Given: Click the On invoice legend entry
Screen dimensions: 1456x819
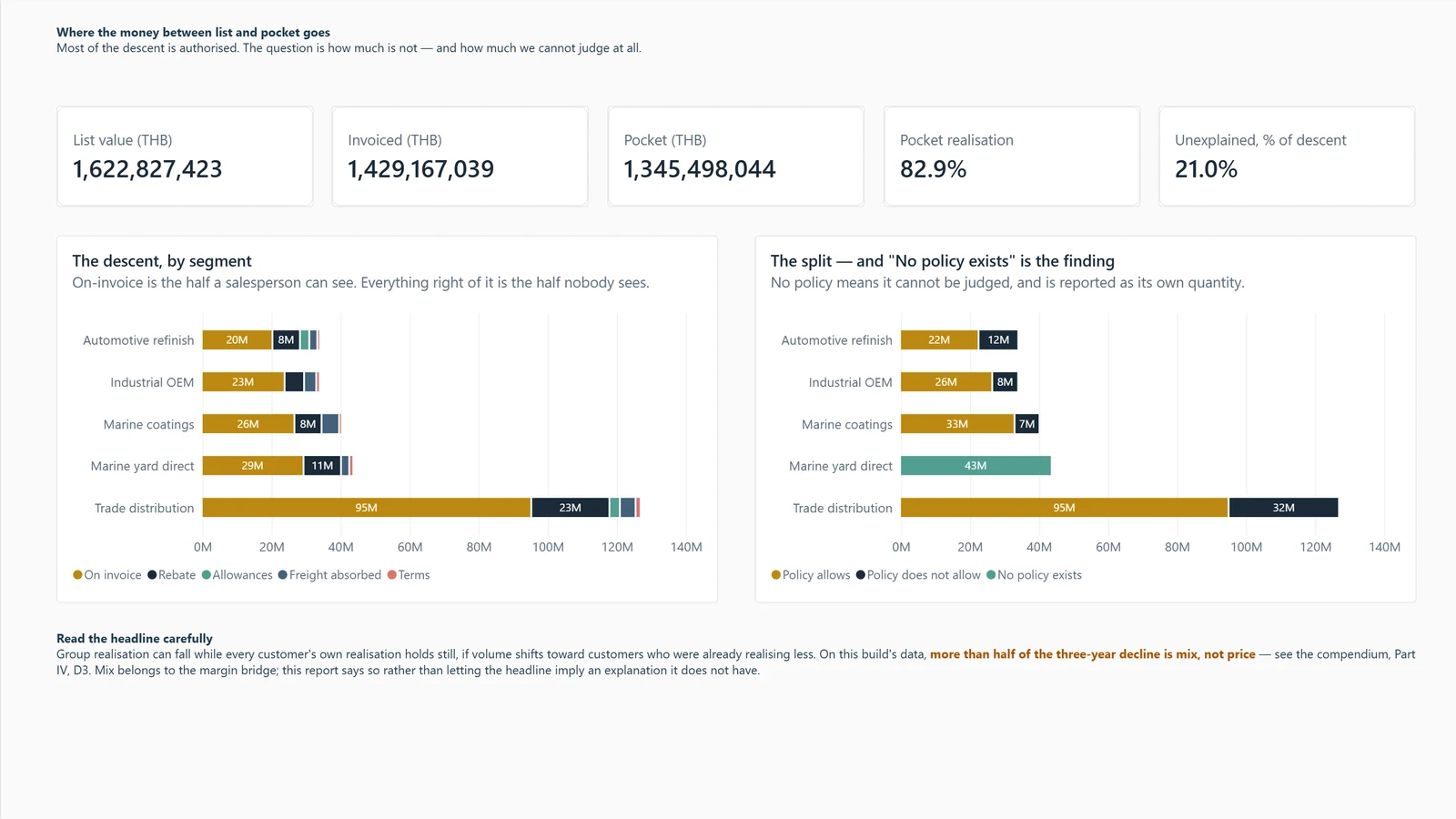Looking at the screenshot, I should click(107, 575).
